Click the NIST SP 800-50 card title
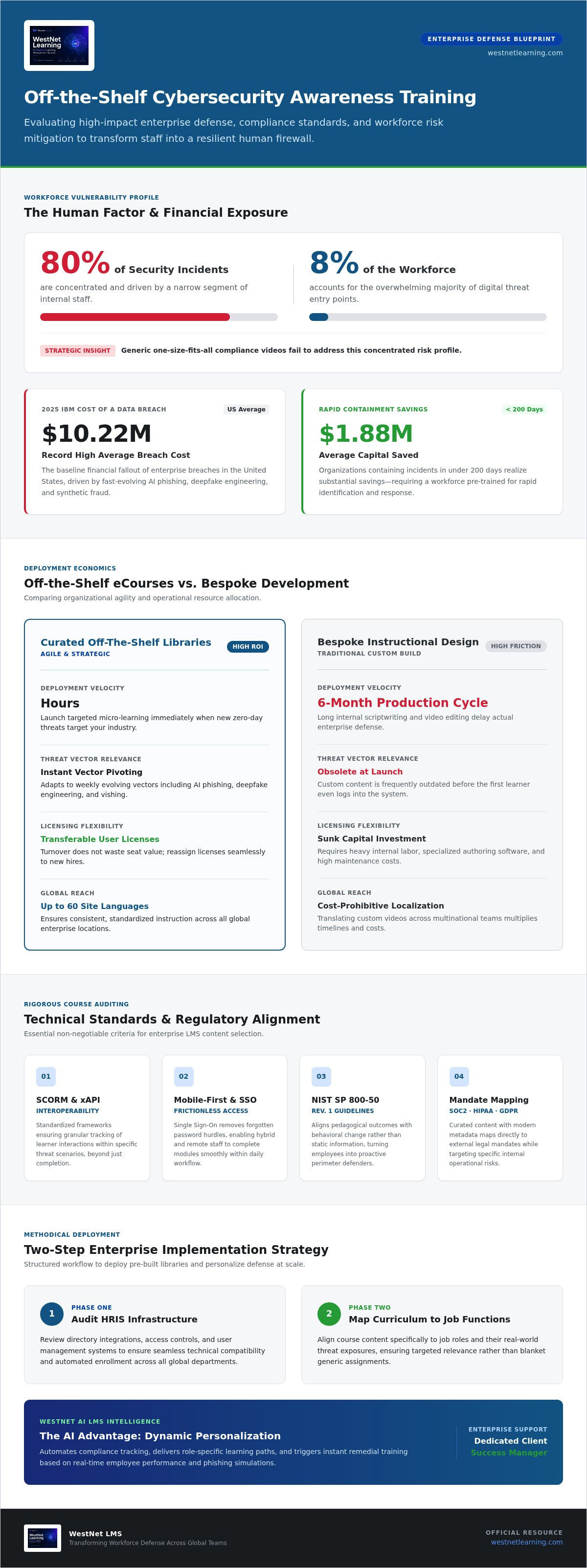This screenshot has width=587, height=1568. (x=345, y=1100)
